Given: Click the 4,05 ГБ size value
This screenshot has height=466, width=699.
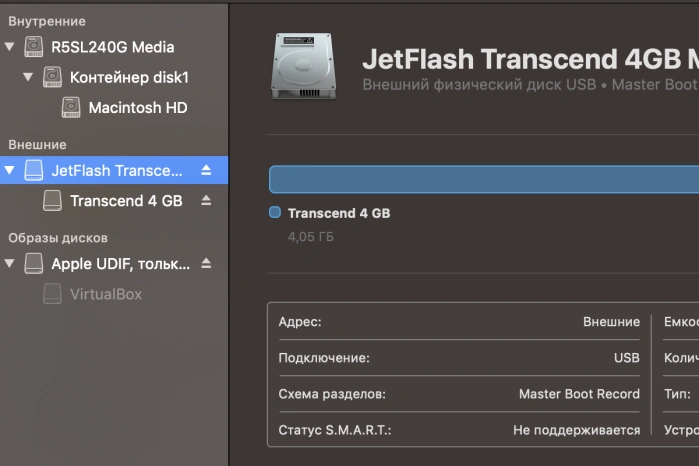Looking at the screenshot, I should tap(311, 237).
